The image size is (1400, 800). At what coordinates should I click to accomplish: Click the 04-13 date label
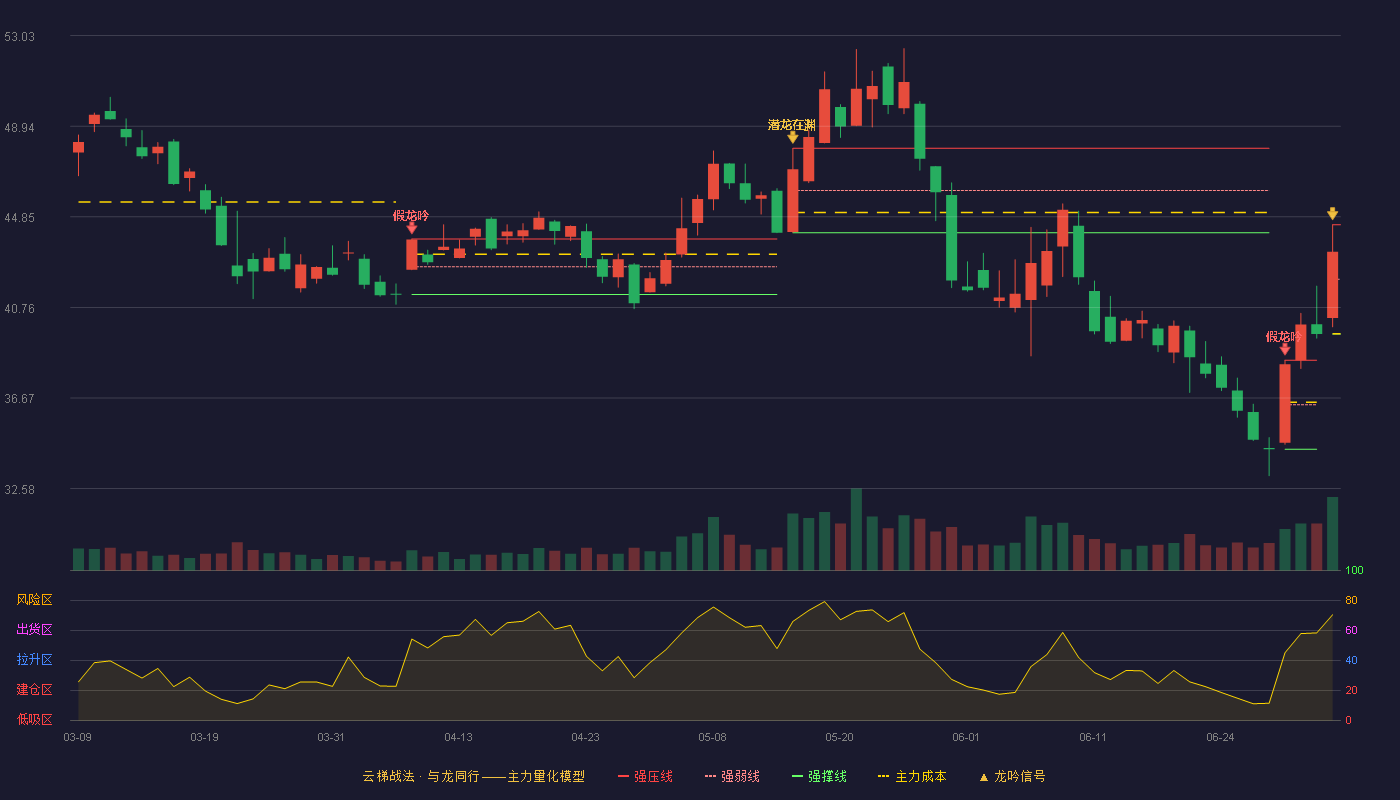pos(458,737)
